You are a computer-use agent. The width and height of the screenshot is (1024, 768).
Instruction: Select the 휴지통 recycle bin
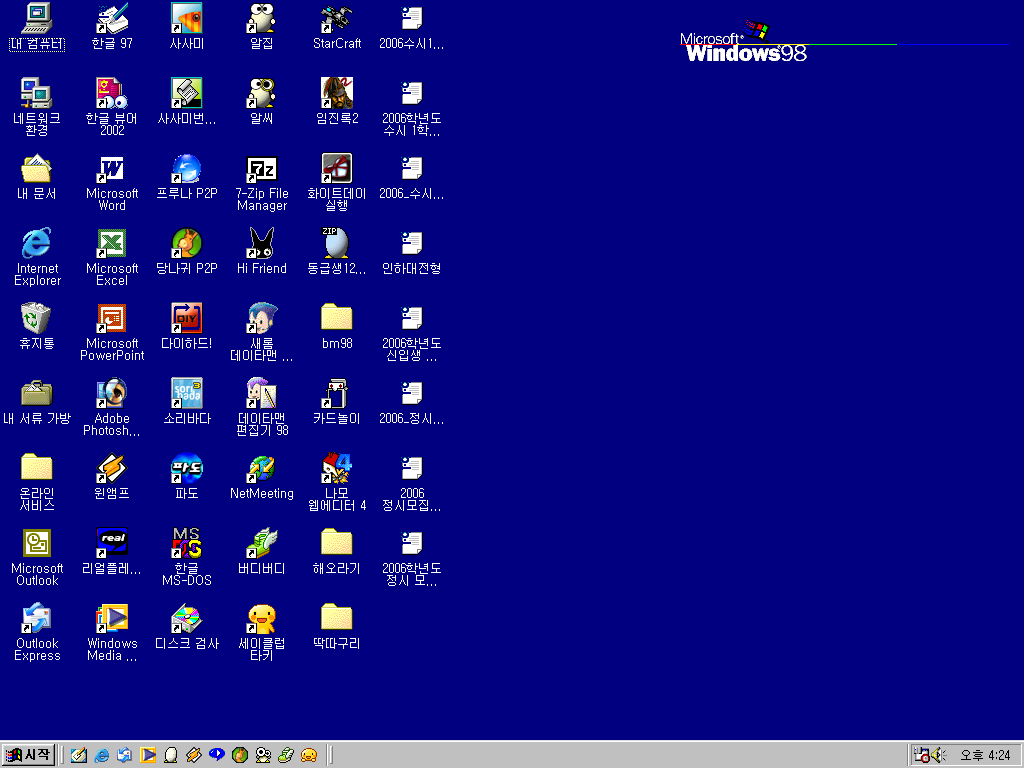37,327
